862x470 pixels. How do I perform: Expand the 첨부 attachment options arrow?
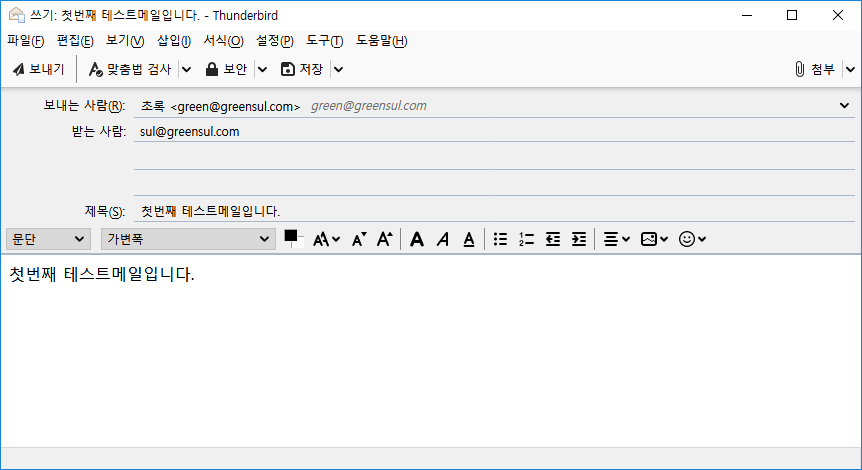[850, 69]
